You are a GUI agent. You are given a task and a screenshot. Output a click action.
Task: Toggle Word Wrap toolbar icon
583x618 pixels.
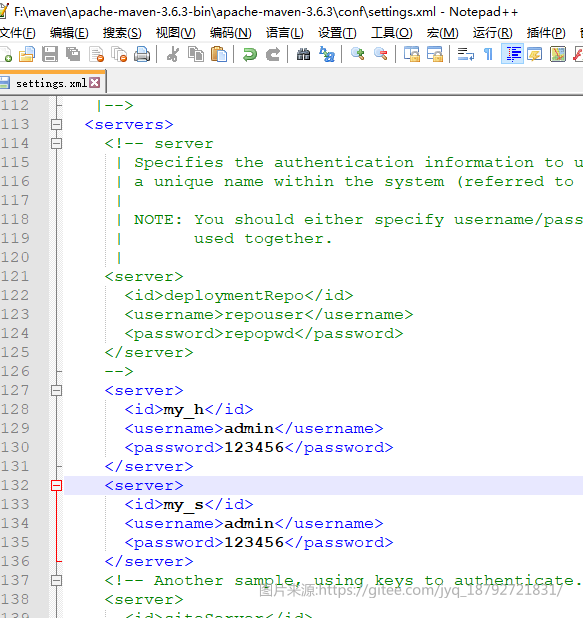pyautogui.click(x=466, y=54)
